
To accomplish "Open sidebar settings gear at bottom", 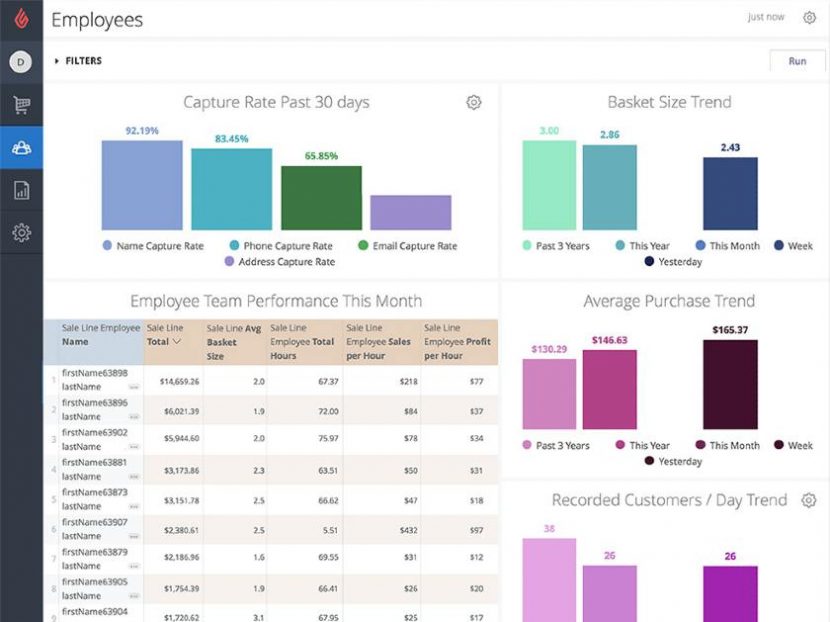I will [x=19, y=232].
